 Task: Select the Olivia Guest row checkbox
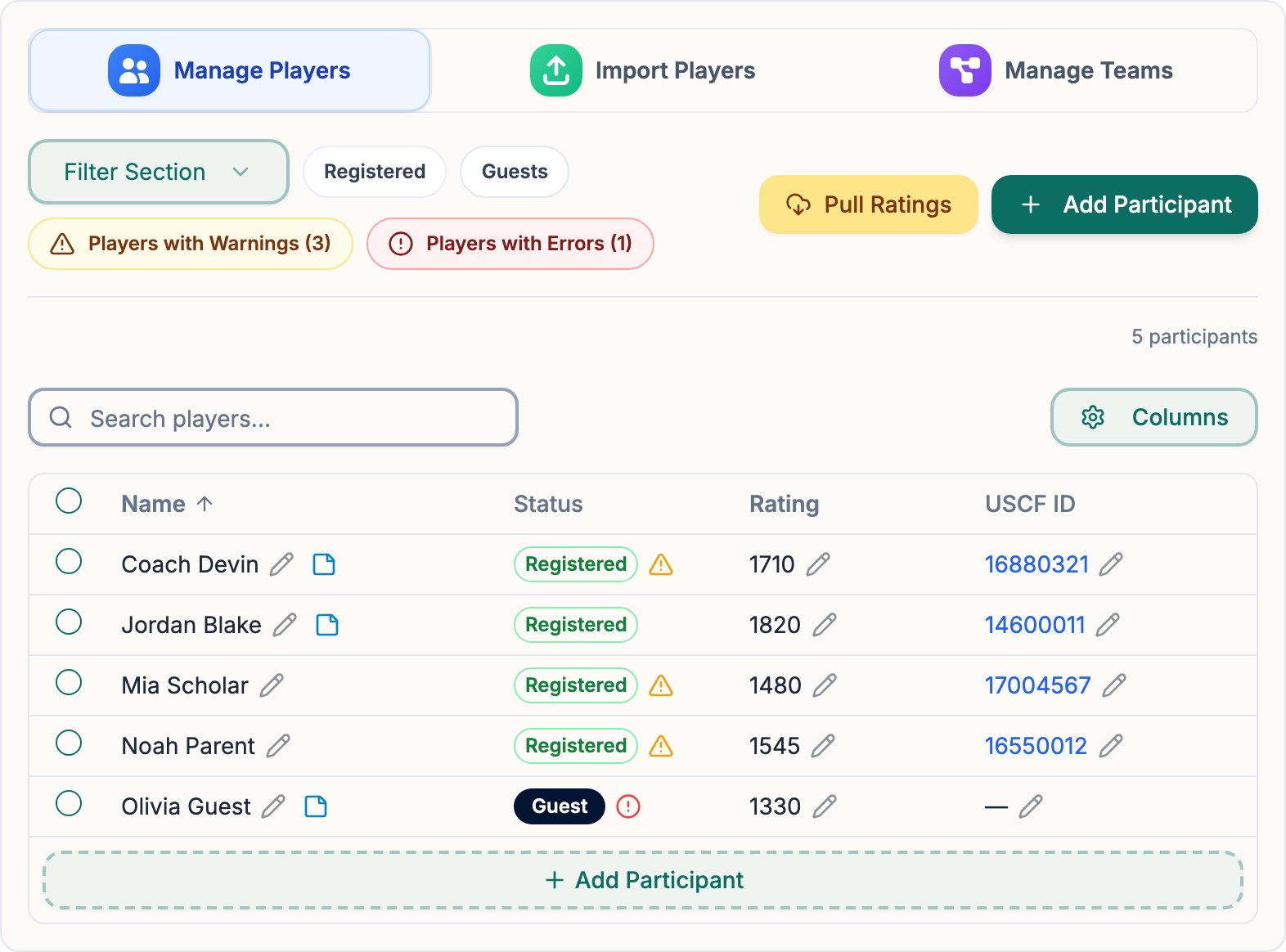69,803
